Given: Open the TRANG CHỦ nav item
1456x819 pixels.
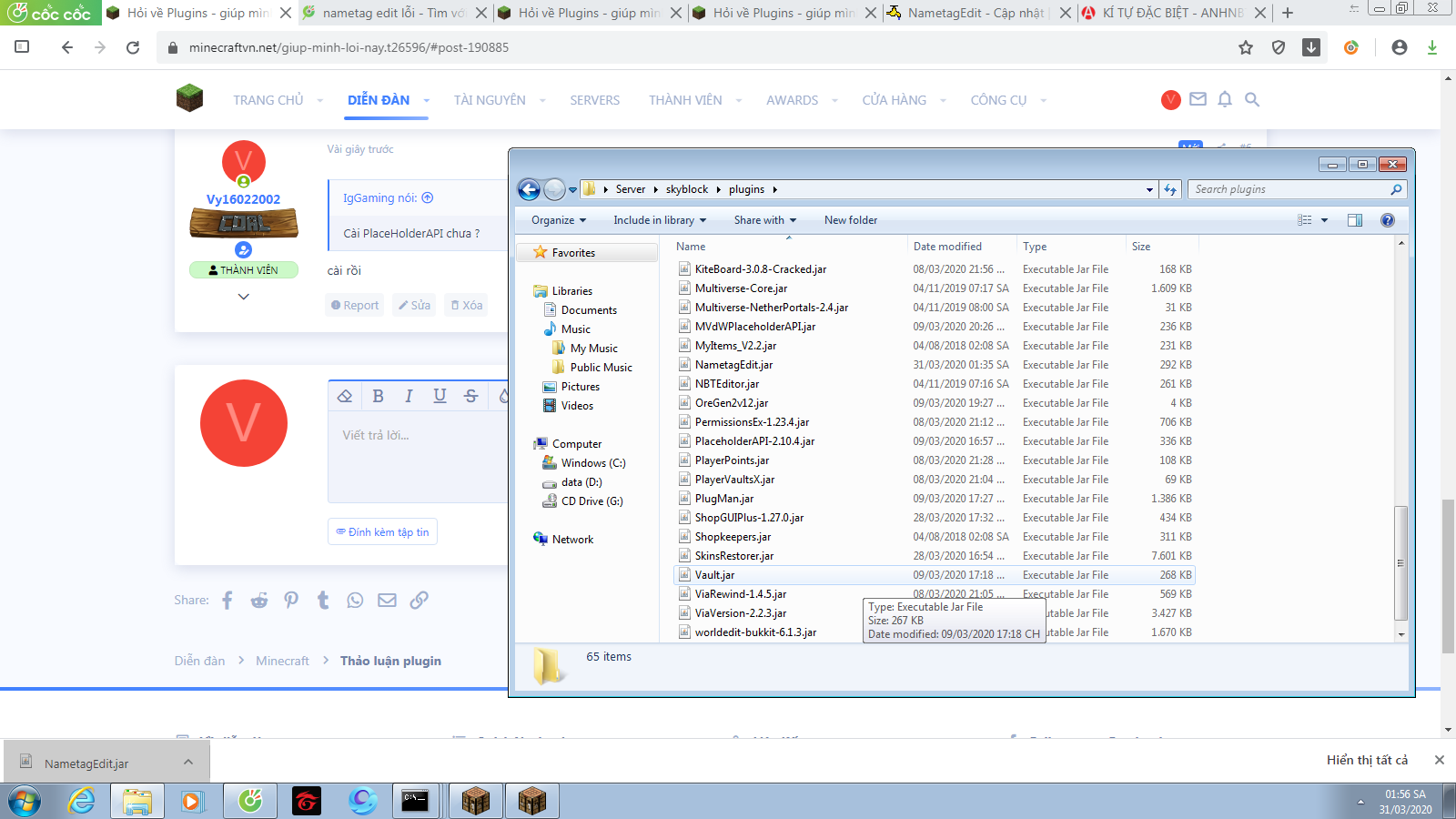Looking at the screenshot, I should coord(268,100).
